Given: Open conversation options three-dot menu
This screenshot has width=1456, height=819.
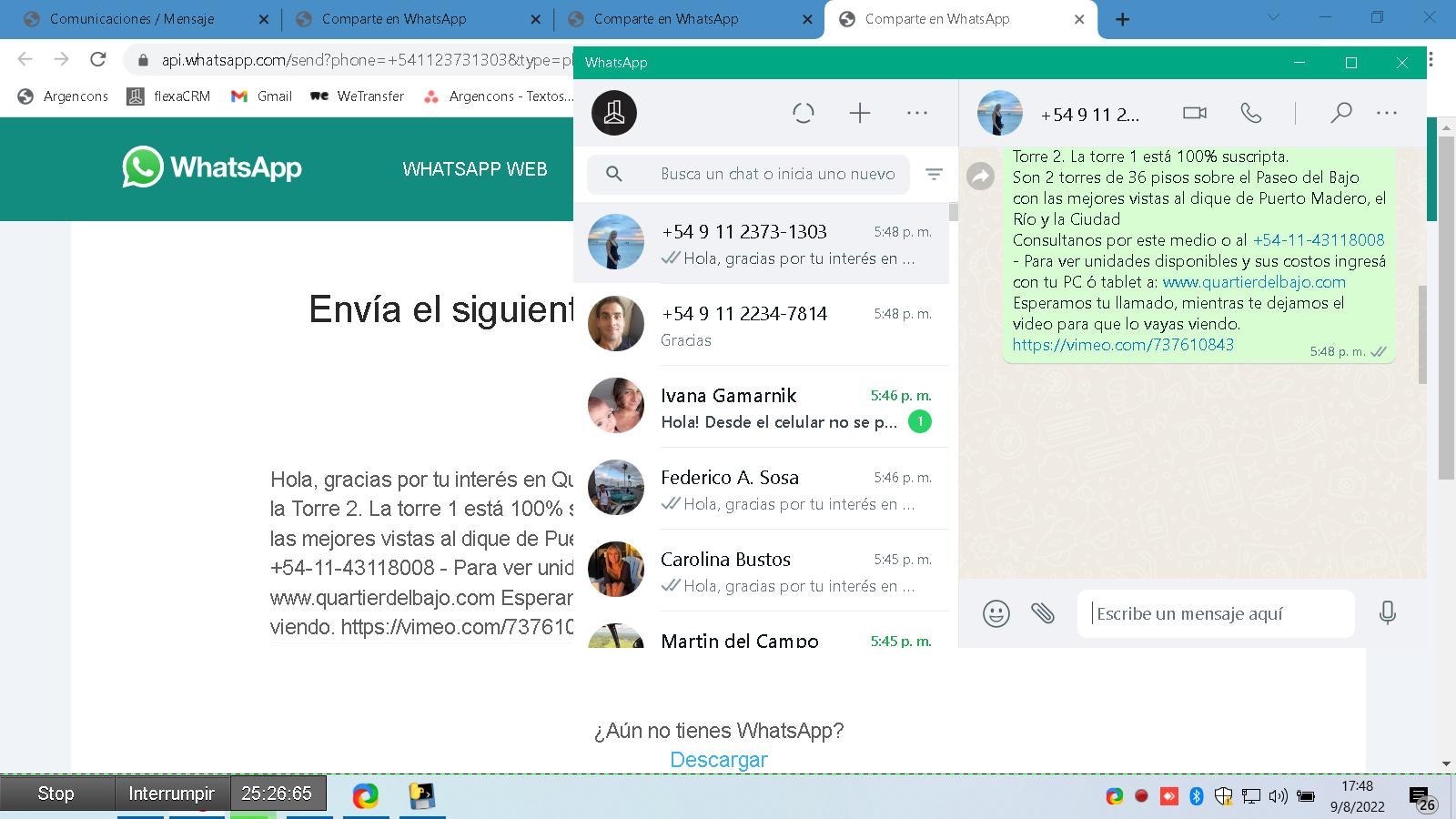Looking at the screenshot, I should click(1387, 113).
